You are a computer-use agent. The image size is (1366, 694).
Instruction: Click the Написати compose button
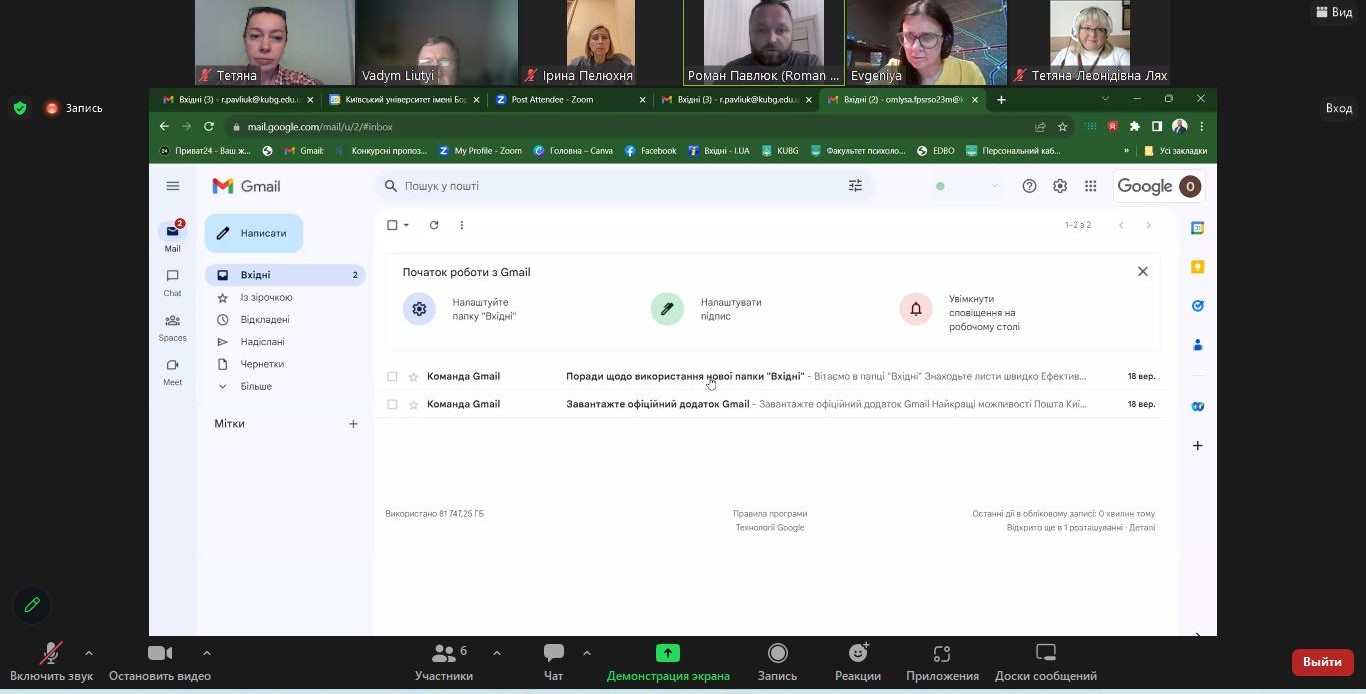(x=254, y=233)
